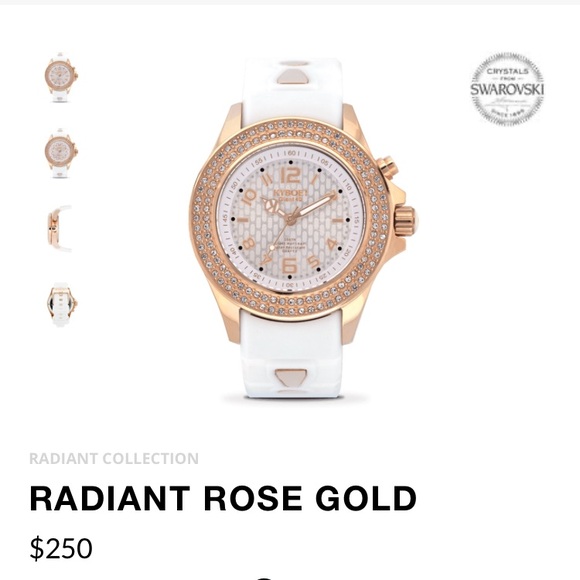Viewport: 580px width, 580px height.
Task: Show the side-profile watch thumbnail
Action: (x=59, y=229)
